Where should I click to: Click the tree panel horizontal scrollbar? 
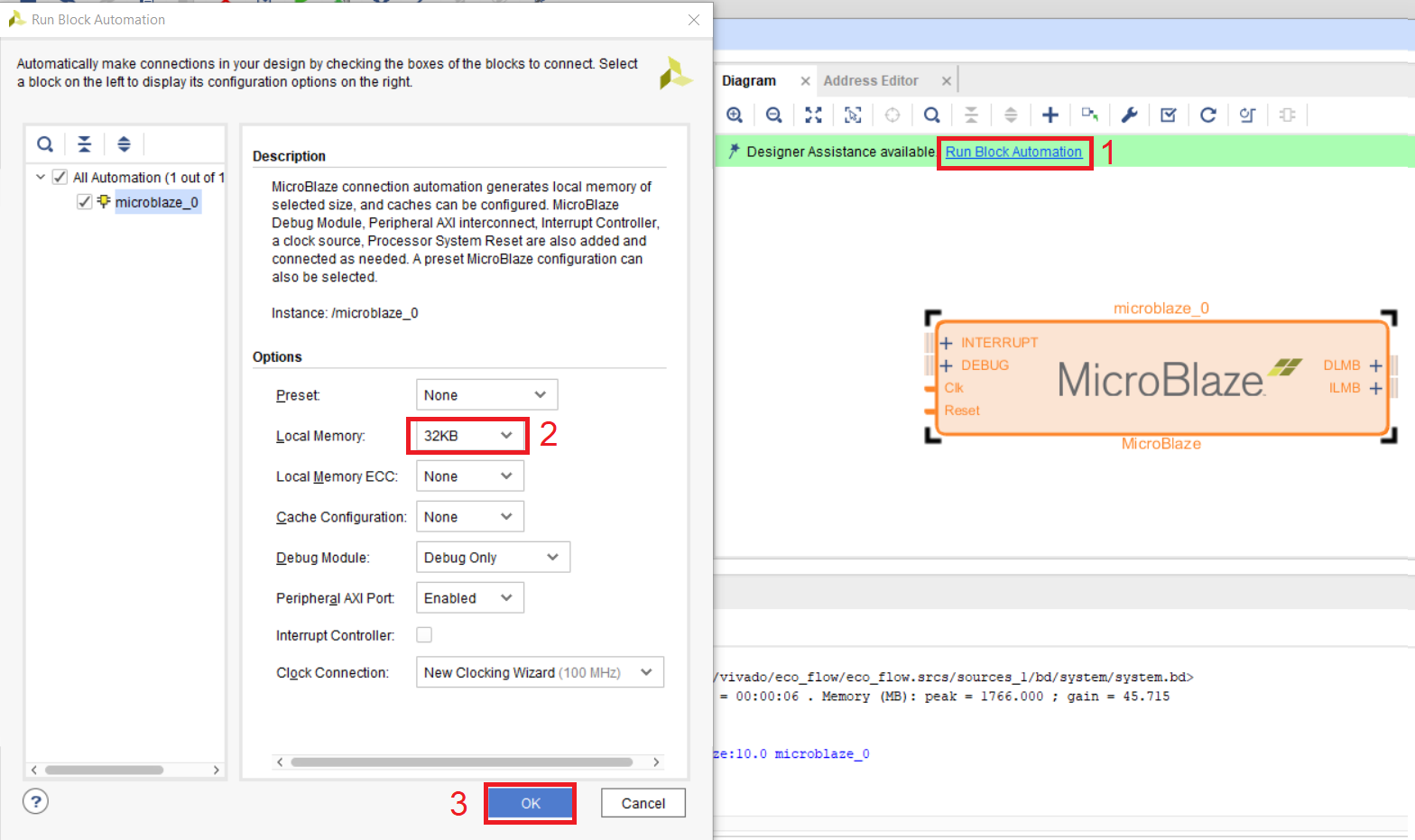[x=105, y=770]
